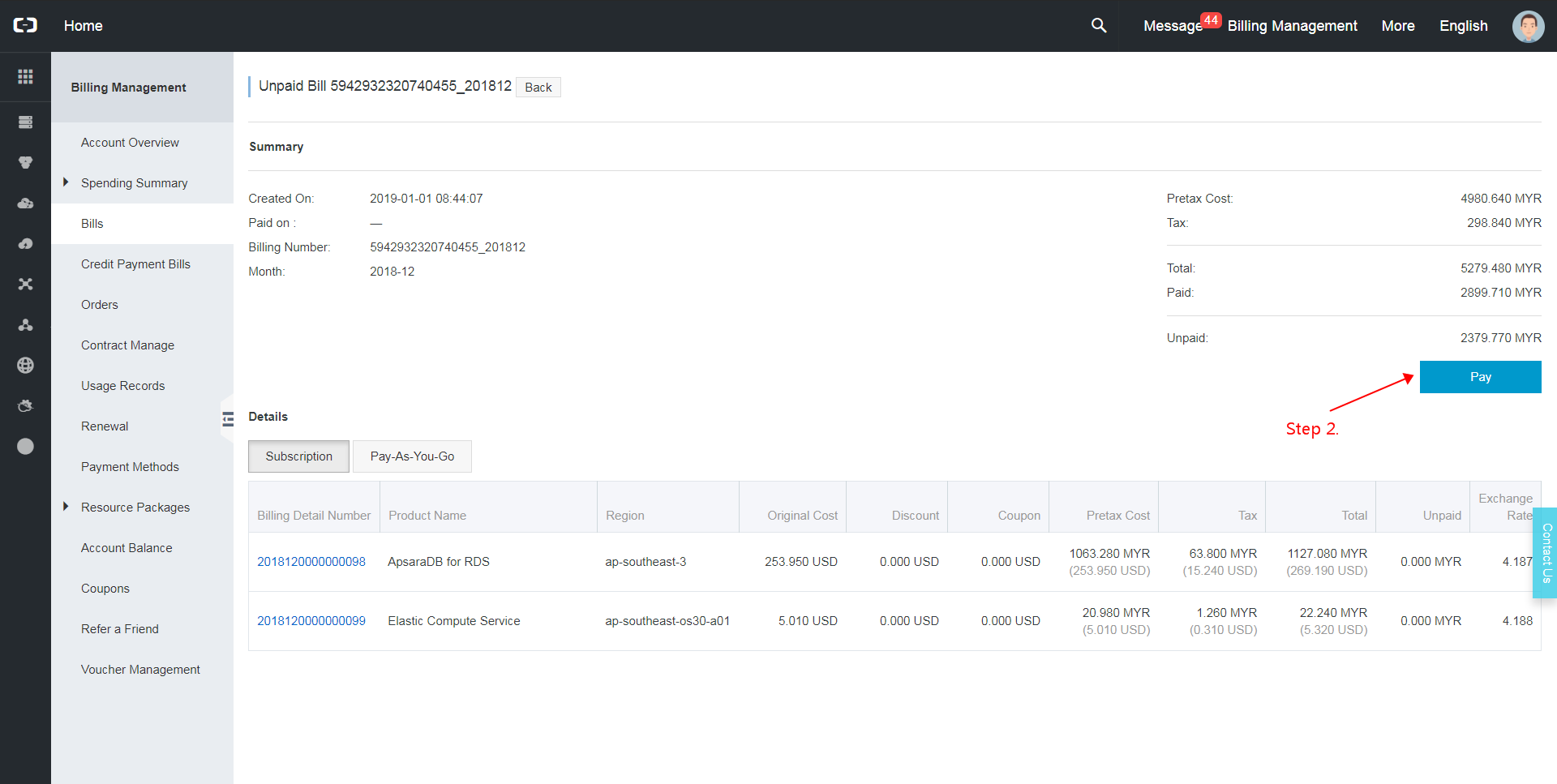Viewport: 1557px width, 784px height.
Task: Click the Back button beside bill title
Action: 538,88
